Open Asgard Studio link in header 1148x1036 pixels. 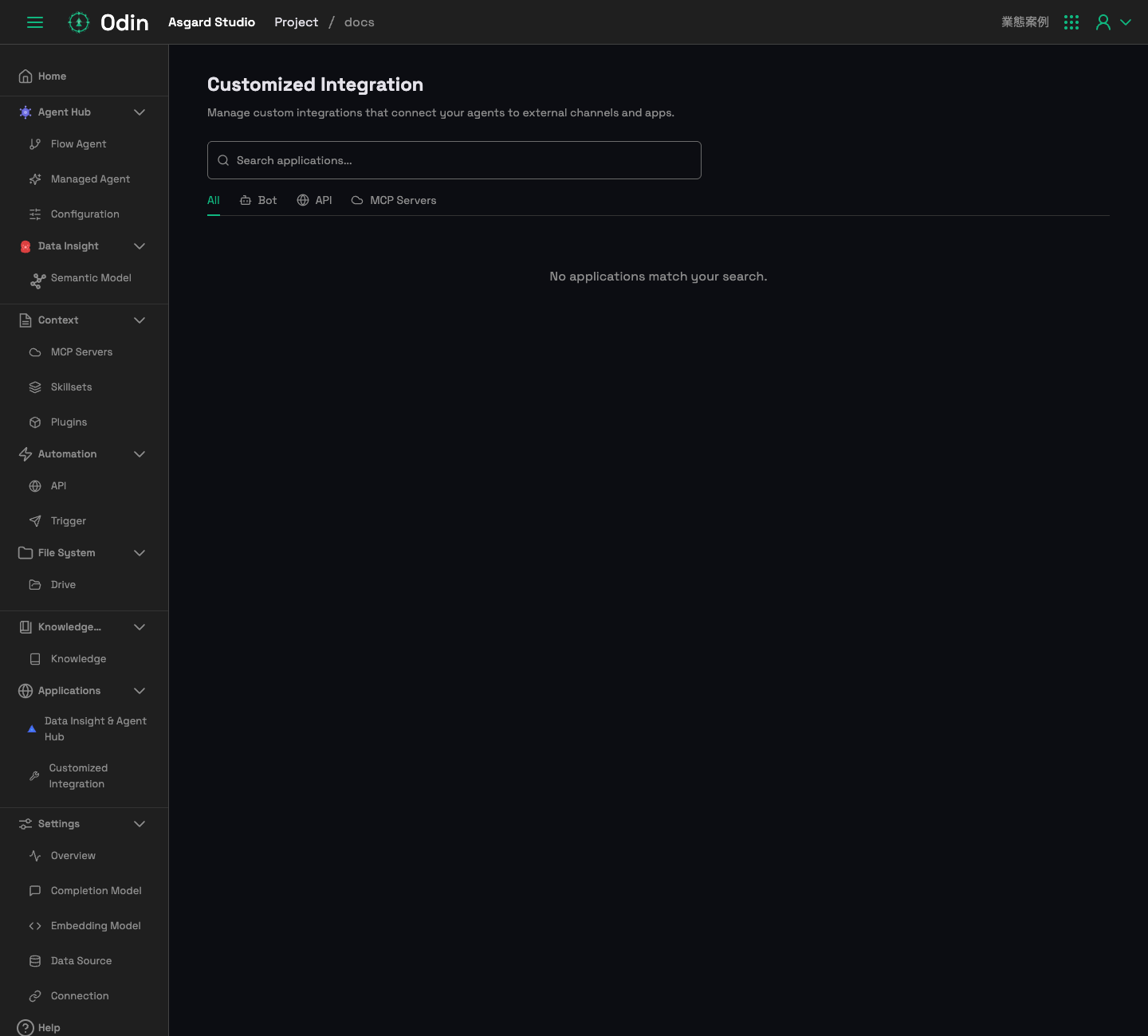tap(211, 22)
